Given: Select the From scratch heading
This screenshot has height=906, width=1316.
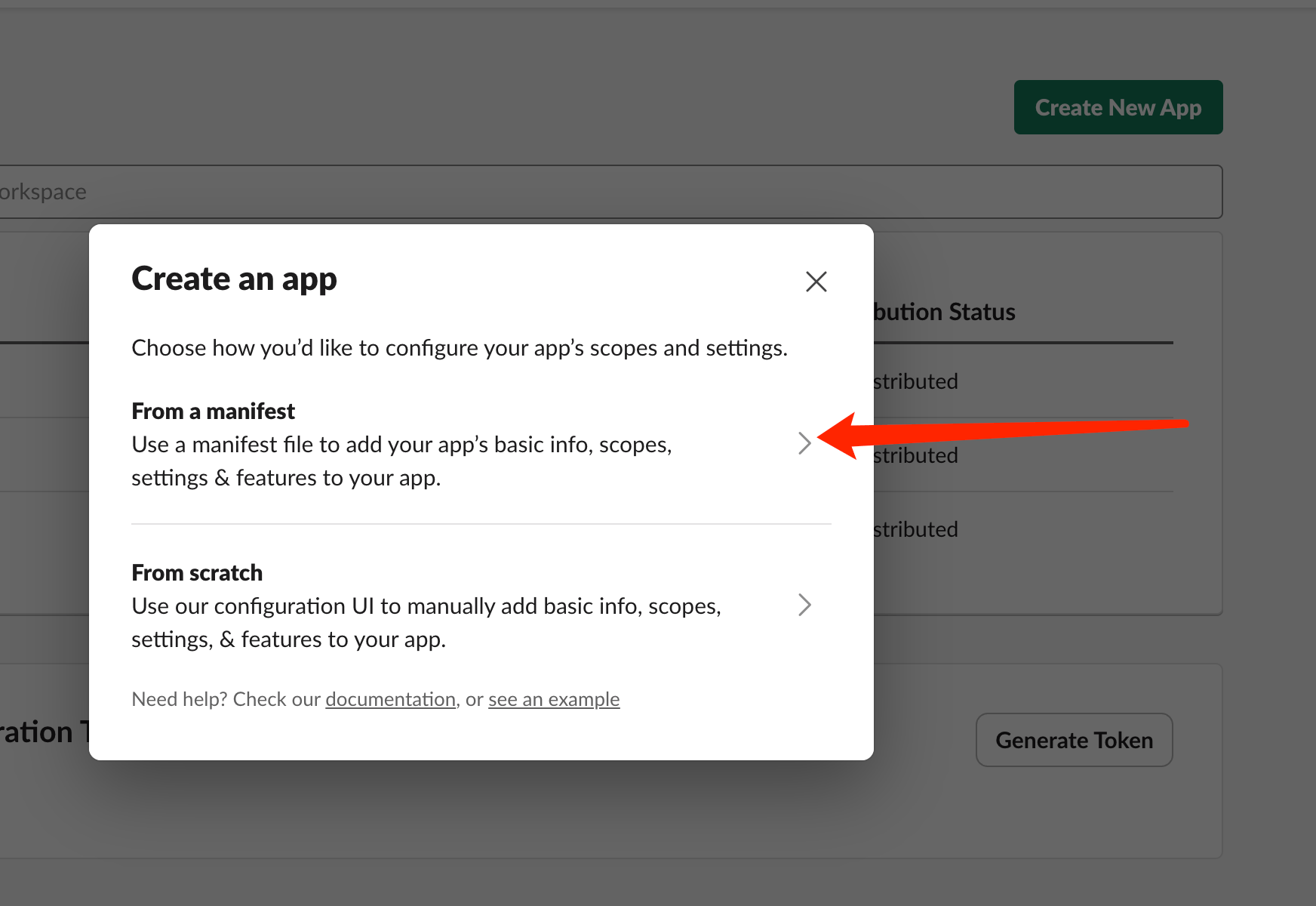Looking at the screenshot, I should tap(197, 573).
